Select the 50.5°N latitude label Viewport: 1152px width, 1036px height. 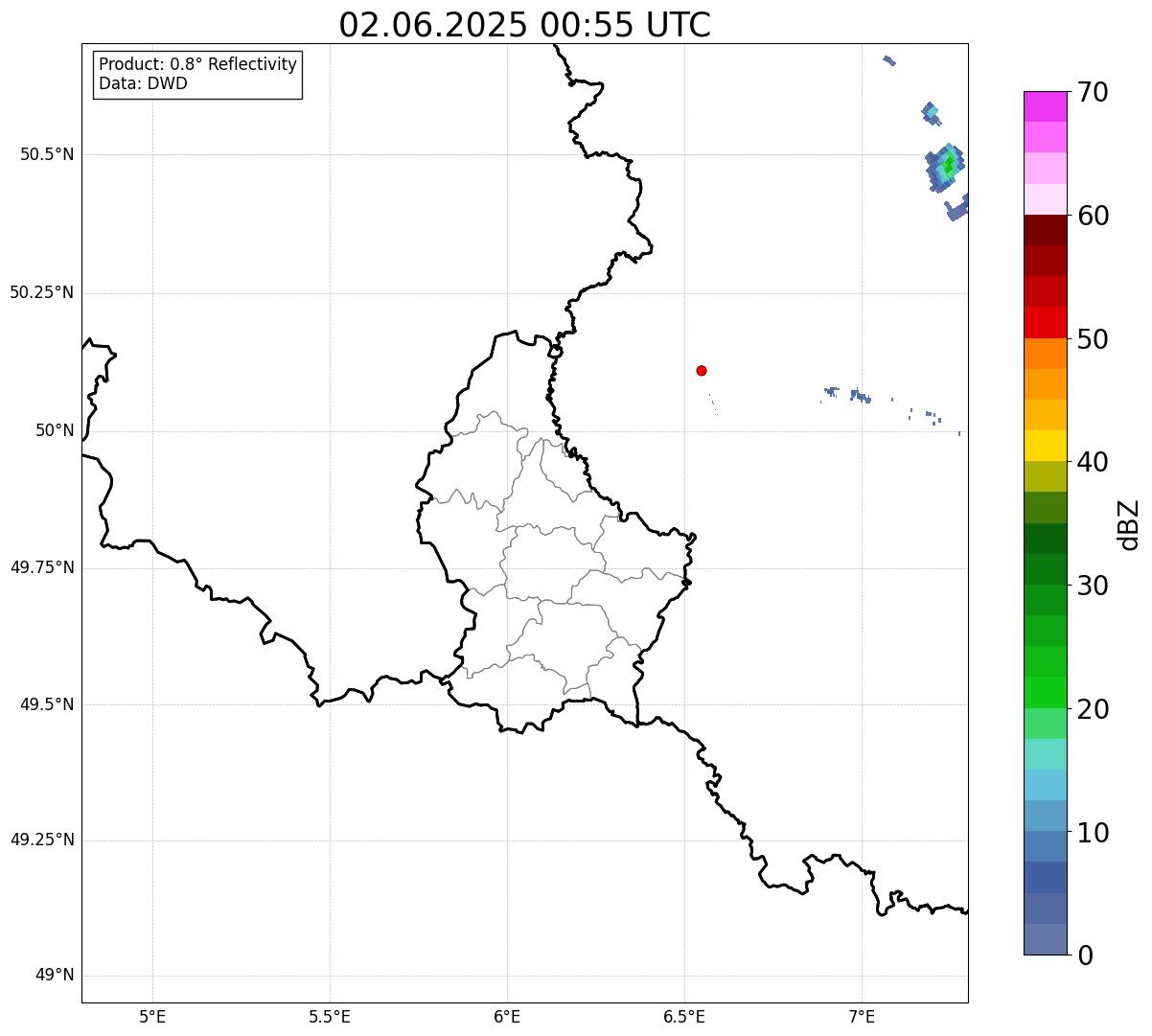pos(46,154)
